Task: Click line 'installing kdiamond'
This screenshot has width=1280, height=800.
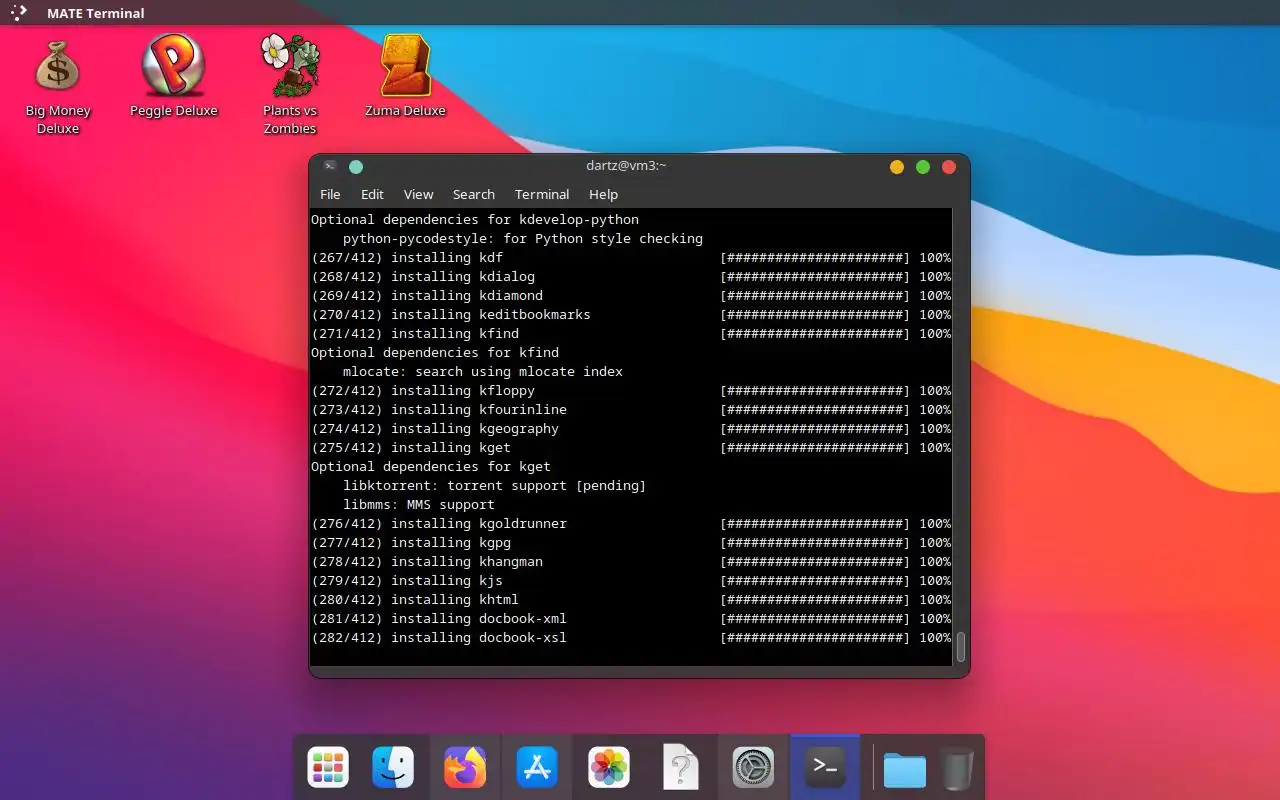Action: coord(631,296)
